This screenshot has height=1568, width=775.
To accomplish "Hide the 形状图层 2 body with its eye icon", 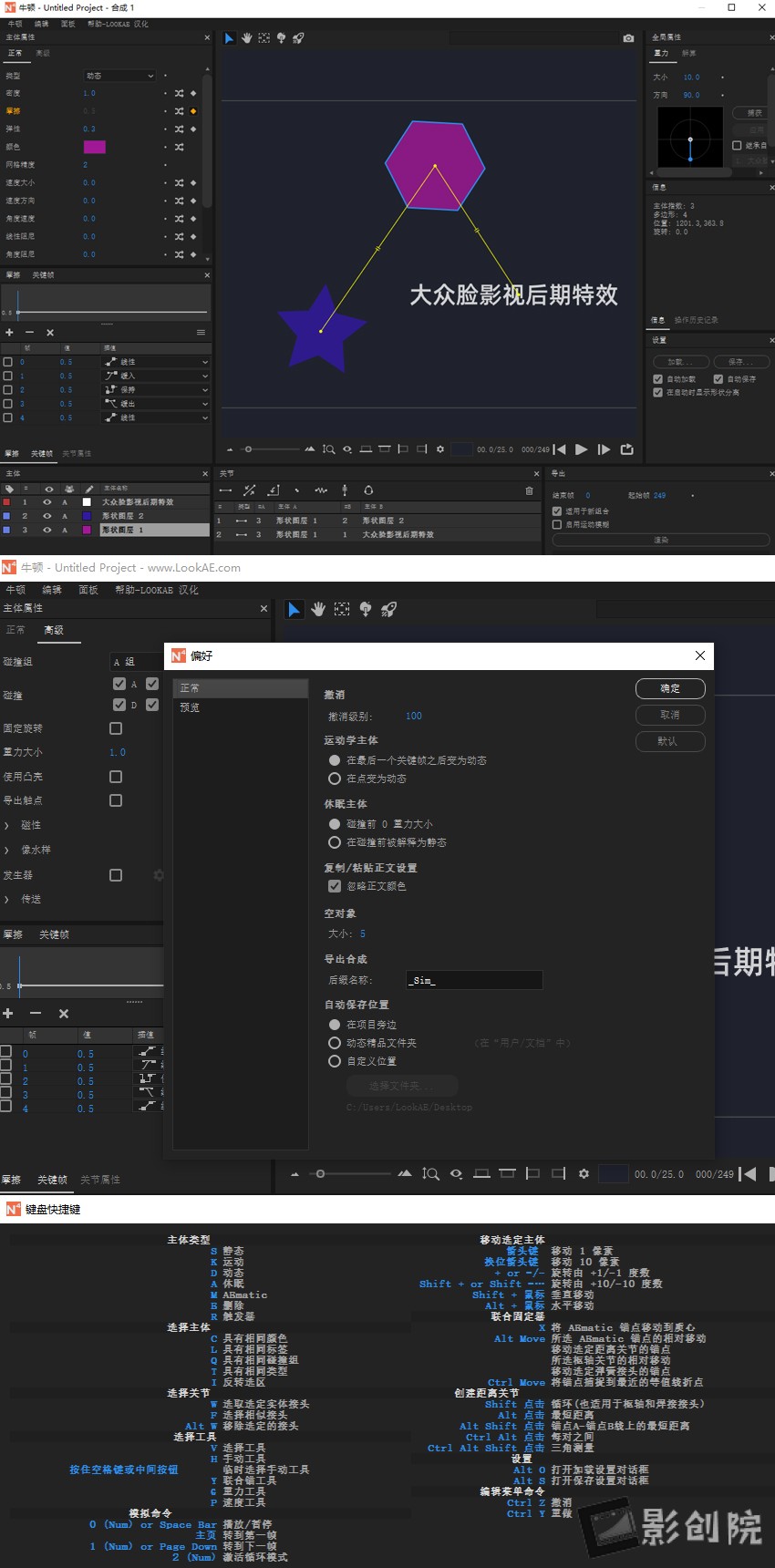I will tap(47, 516).
